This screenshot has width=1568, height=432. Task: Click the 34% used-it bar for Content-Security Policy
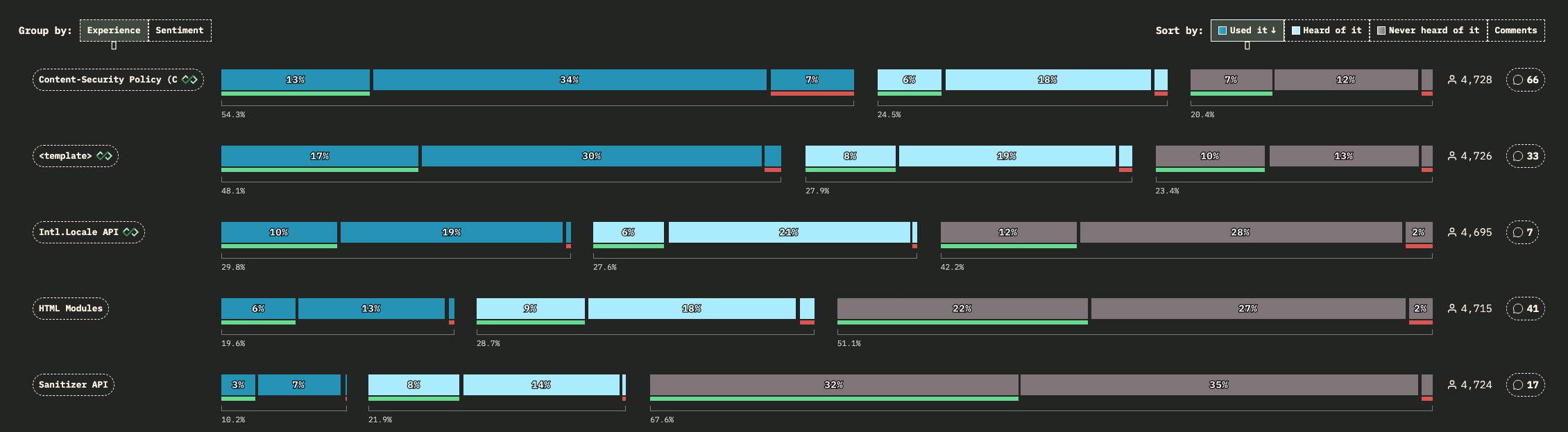pyautogui.click(x=570, y=80)
